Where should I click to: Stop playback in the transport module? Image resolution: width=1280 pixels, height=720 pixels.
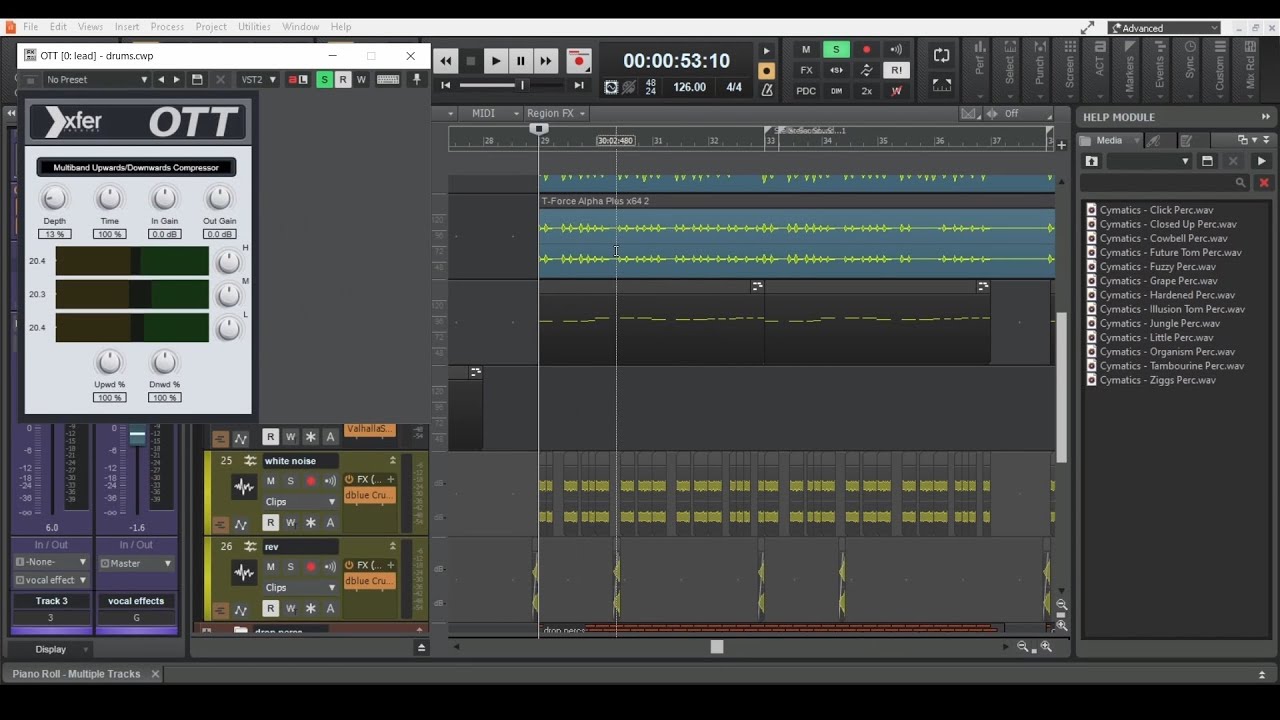click(471, 61)
